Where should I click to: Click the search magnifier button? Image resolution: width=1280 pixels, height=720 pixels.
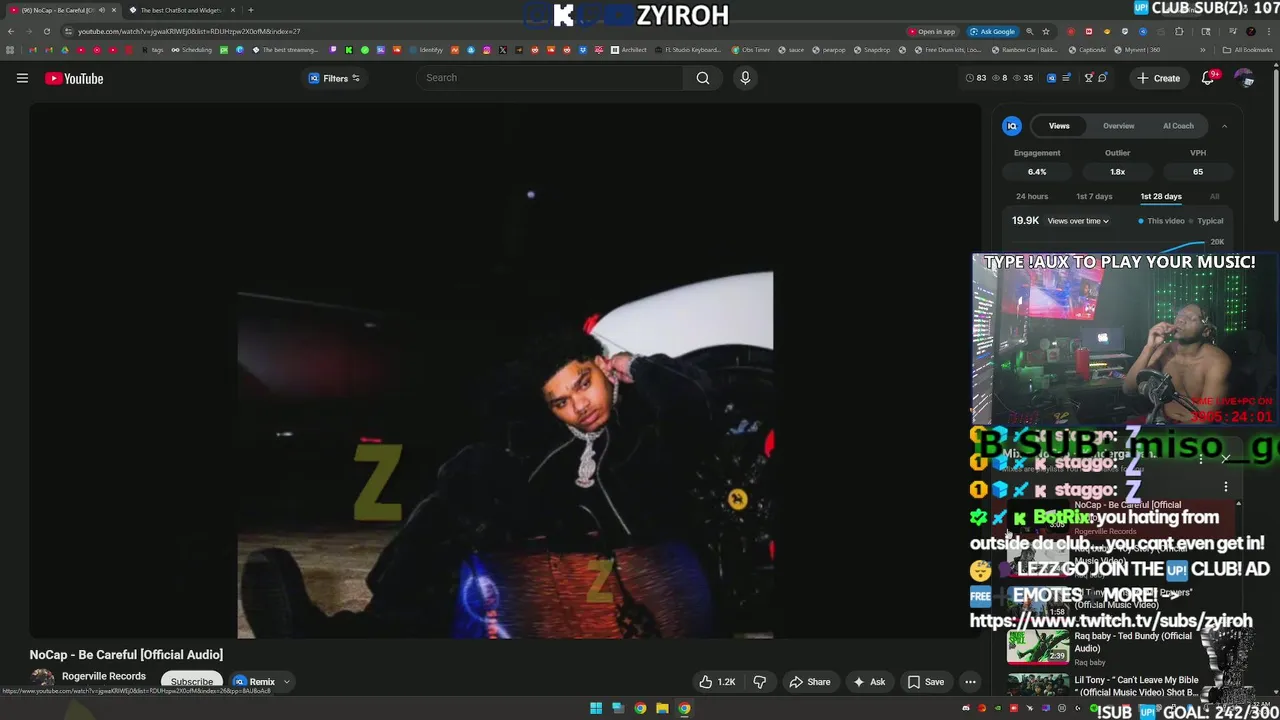[703, 78]
